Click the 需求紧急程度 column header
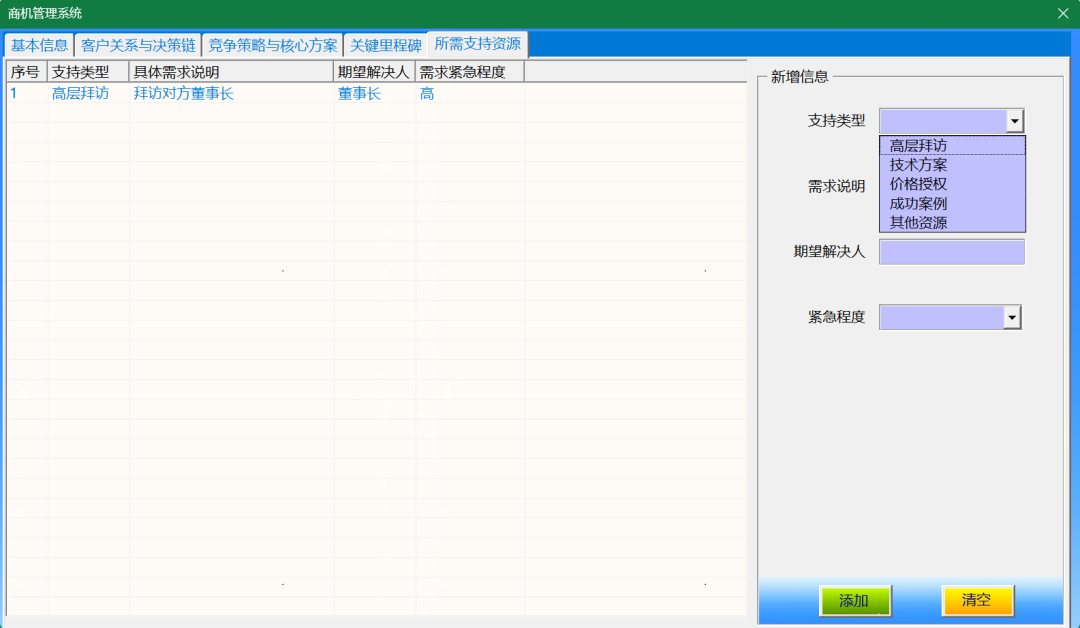Viewport: 1080px width, 628px height. 470,72
